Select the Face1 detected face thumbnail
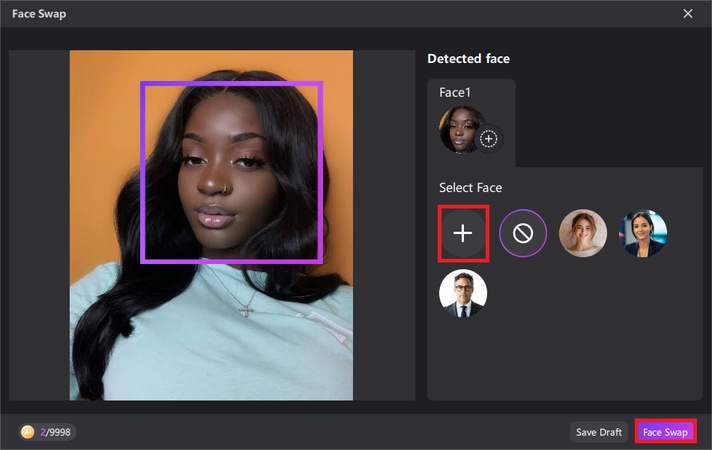Screen dimensions: 712x450 461,129
